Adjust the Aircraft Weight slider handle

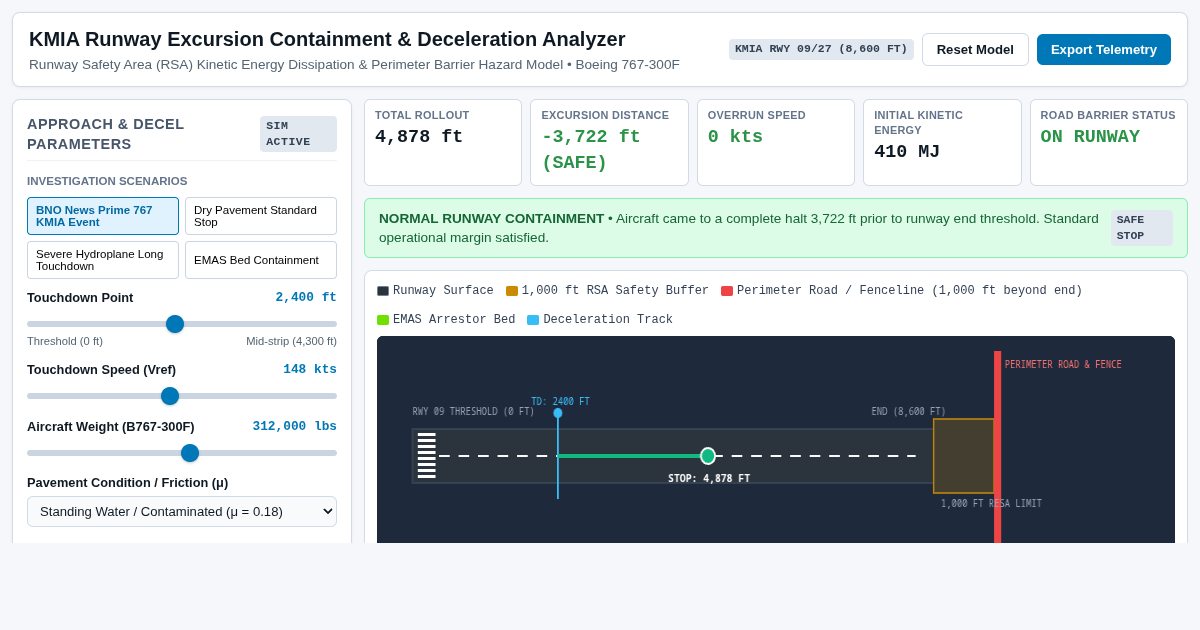coord(190,453)
